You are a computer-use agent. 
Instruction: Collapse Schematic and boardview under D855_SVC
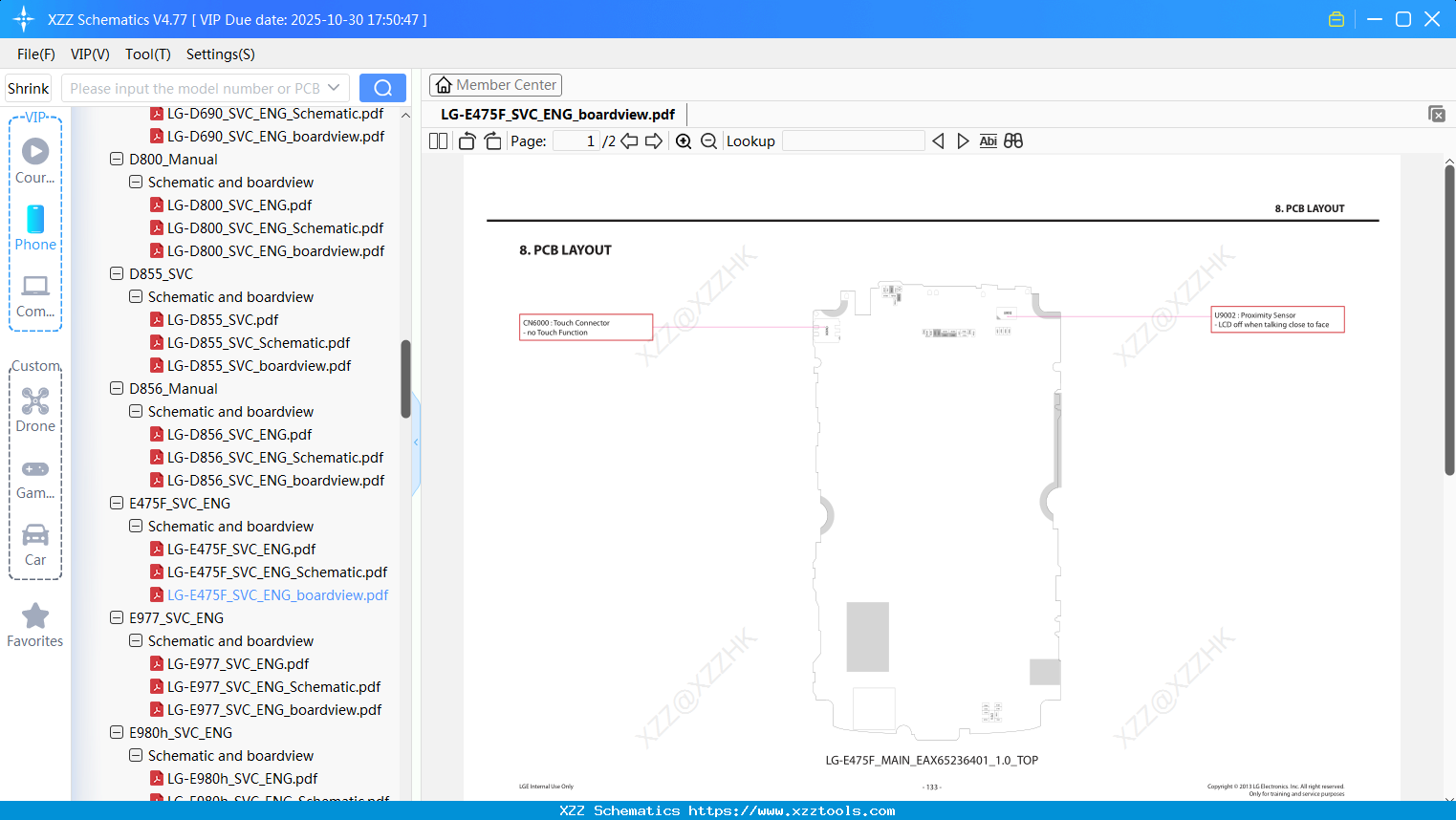click(136, 297)
